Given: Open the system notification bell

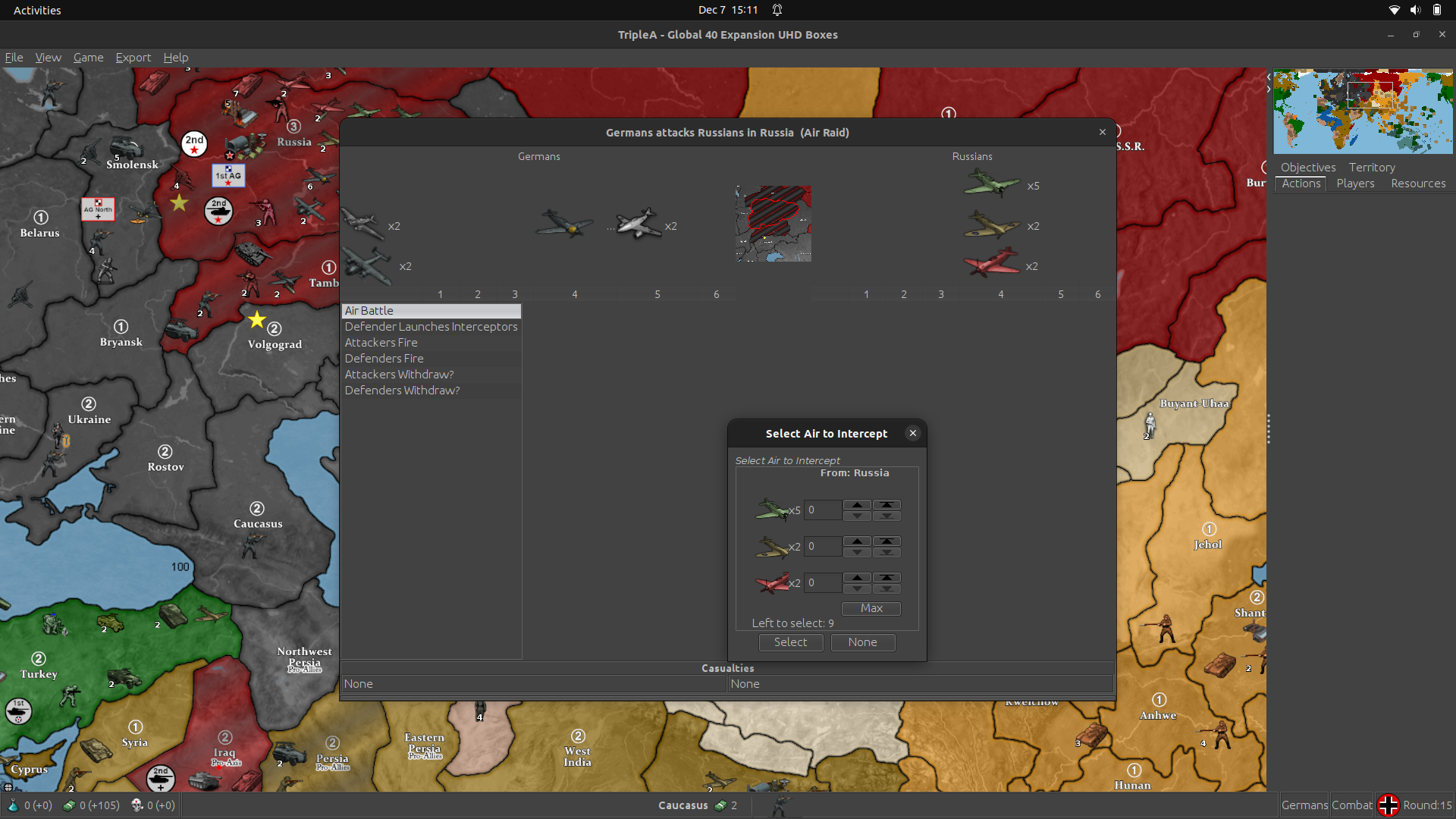Looking at the screenshot, I should pyautogui.click(x=777, y=10).
